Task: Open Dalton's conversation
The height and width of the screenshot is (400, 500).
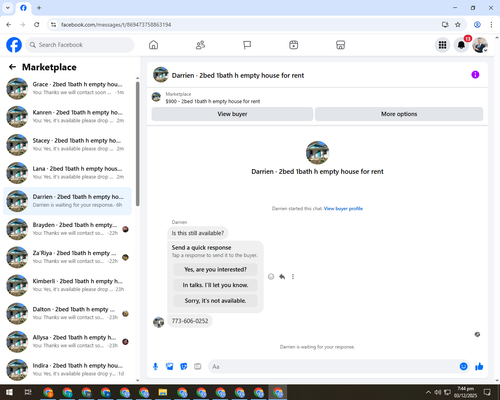Action: [68, 313]
